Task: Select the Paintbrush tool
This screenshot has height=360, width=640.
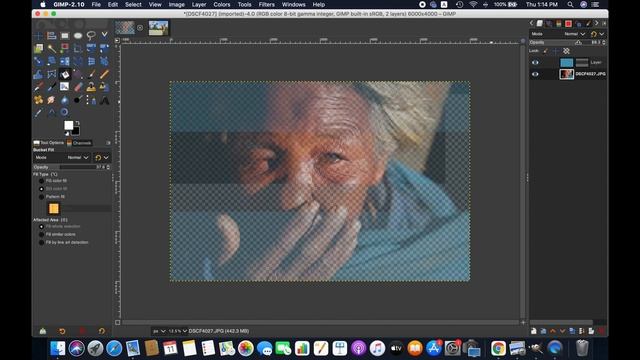Action: pos(91,74)
